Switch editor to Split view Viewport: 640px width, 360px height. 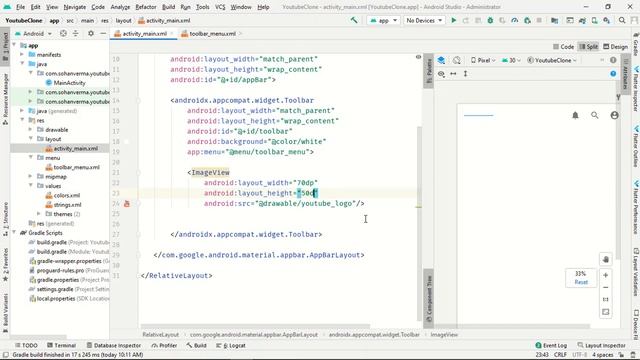point(589,47)
